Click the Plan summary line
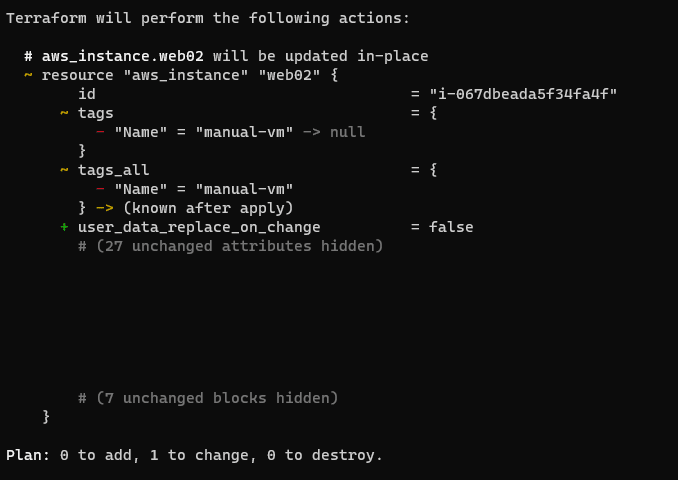This screenshot has height=480, width=678. click(194, 455)
